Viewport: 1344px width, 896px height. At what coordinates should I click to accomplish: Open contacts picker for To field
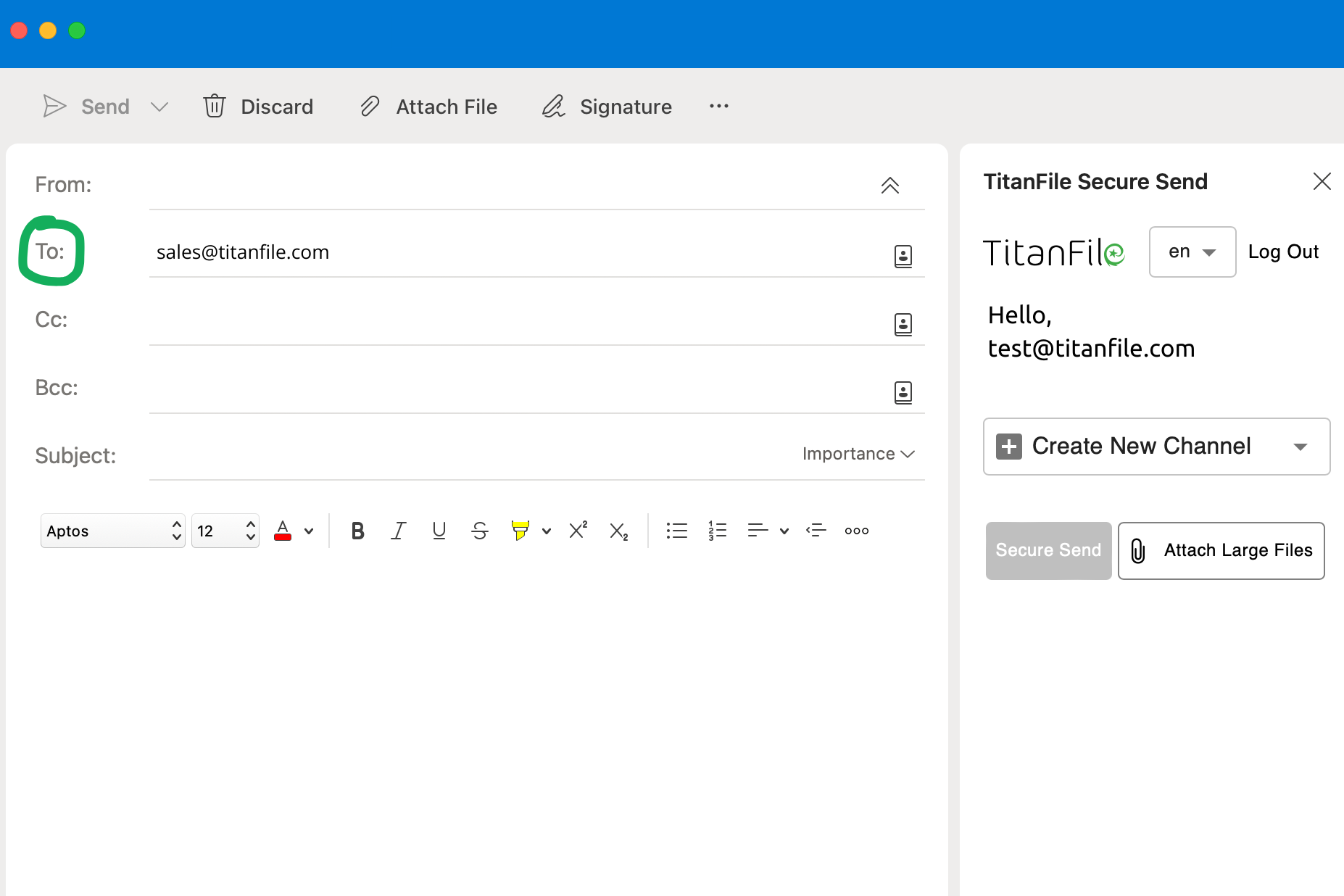pyautogui.click(x=903, y=256)
